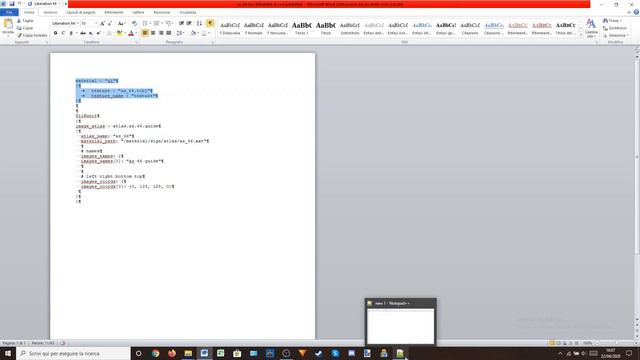Toggle superscript formatting

[98, 33]
